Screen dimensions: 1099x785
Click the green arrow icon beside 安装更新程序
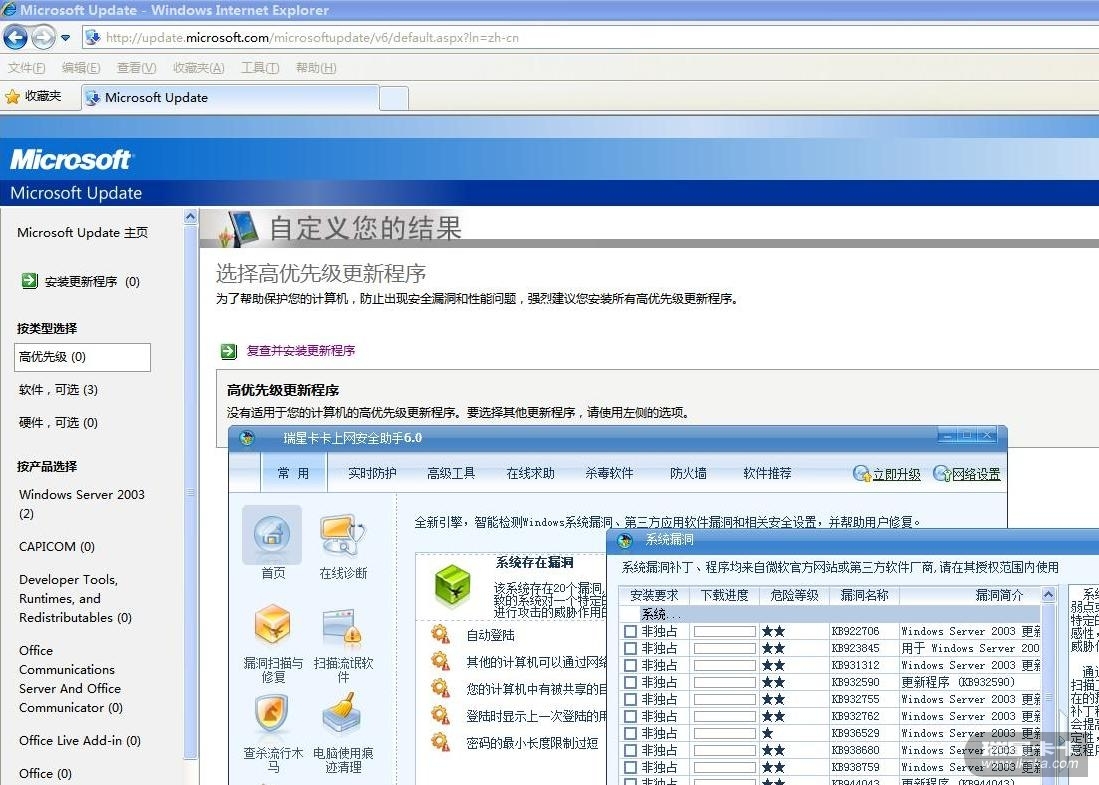pos(29,281)
